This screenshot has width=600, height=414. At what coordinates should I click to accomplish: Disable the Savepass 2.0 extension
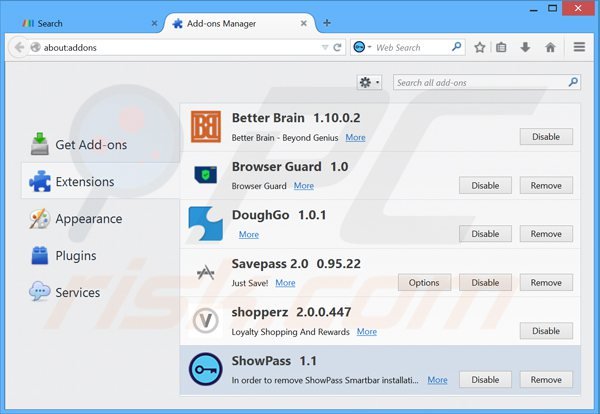click(485, 282)
